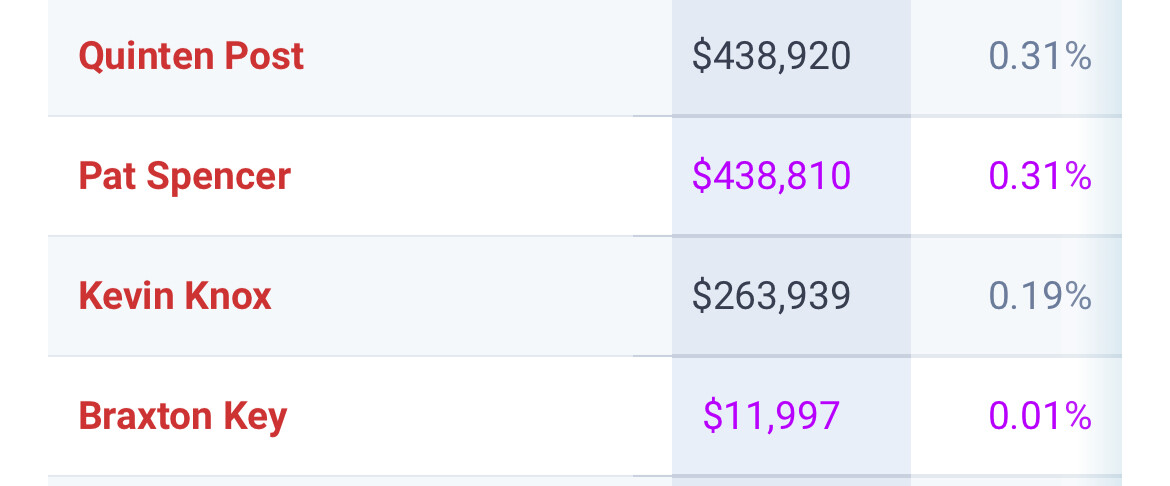
Task: Select the $438,810 salary value
Action: pos(771,176)
